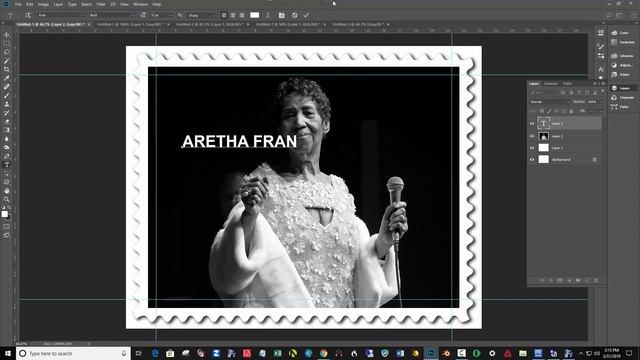Select the Move tool

point(7,35)
